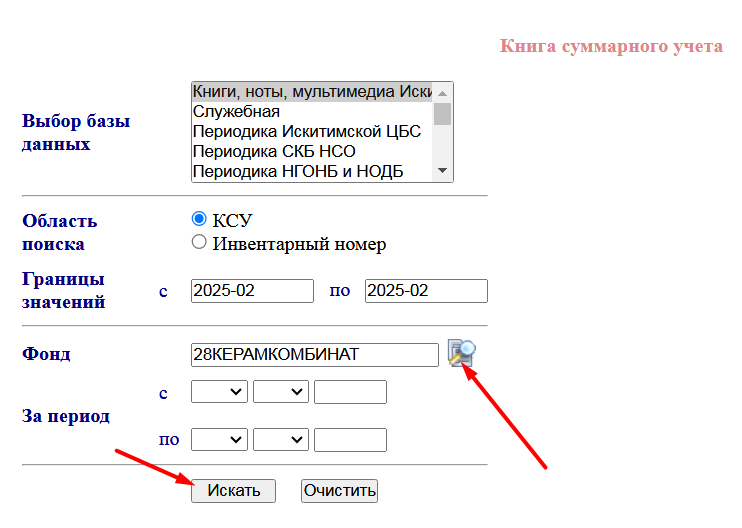Screen dimensions: 742x528
Task: Open first dropdown in period 'по' row
Action: click(219, 439)
